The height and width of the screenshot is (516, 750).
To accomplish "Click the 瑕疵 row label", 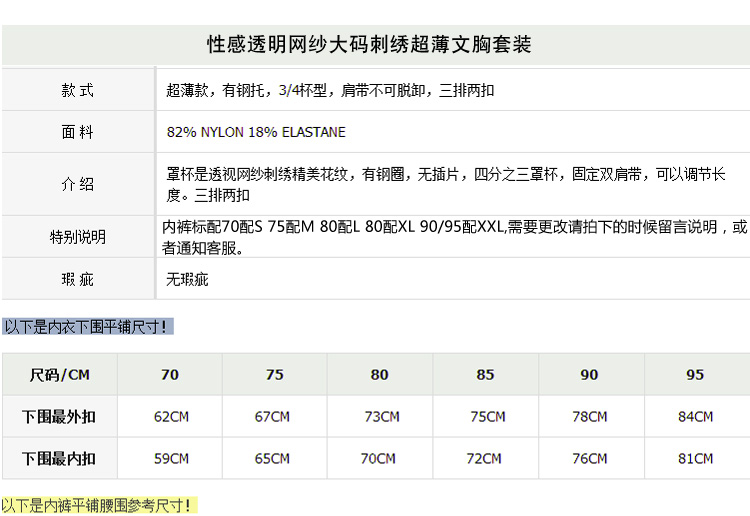I will pos(77,279).
